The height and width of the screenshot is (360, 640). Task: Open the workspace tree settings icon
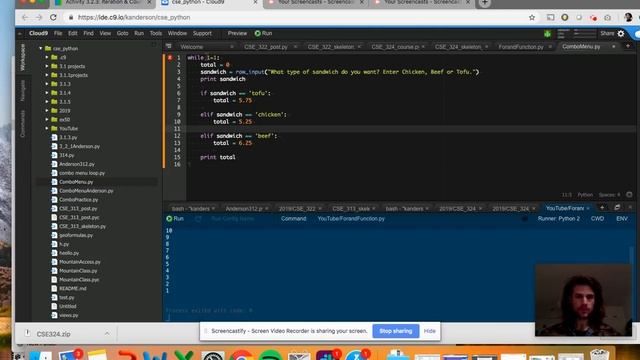point(154,44)
